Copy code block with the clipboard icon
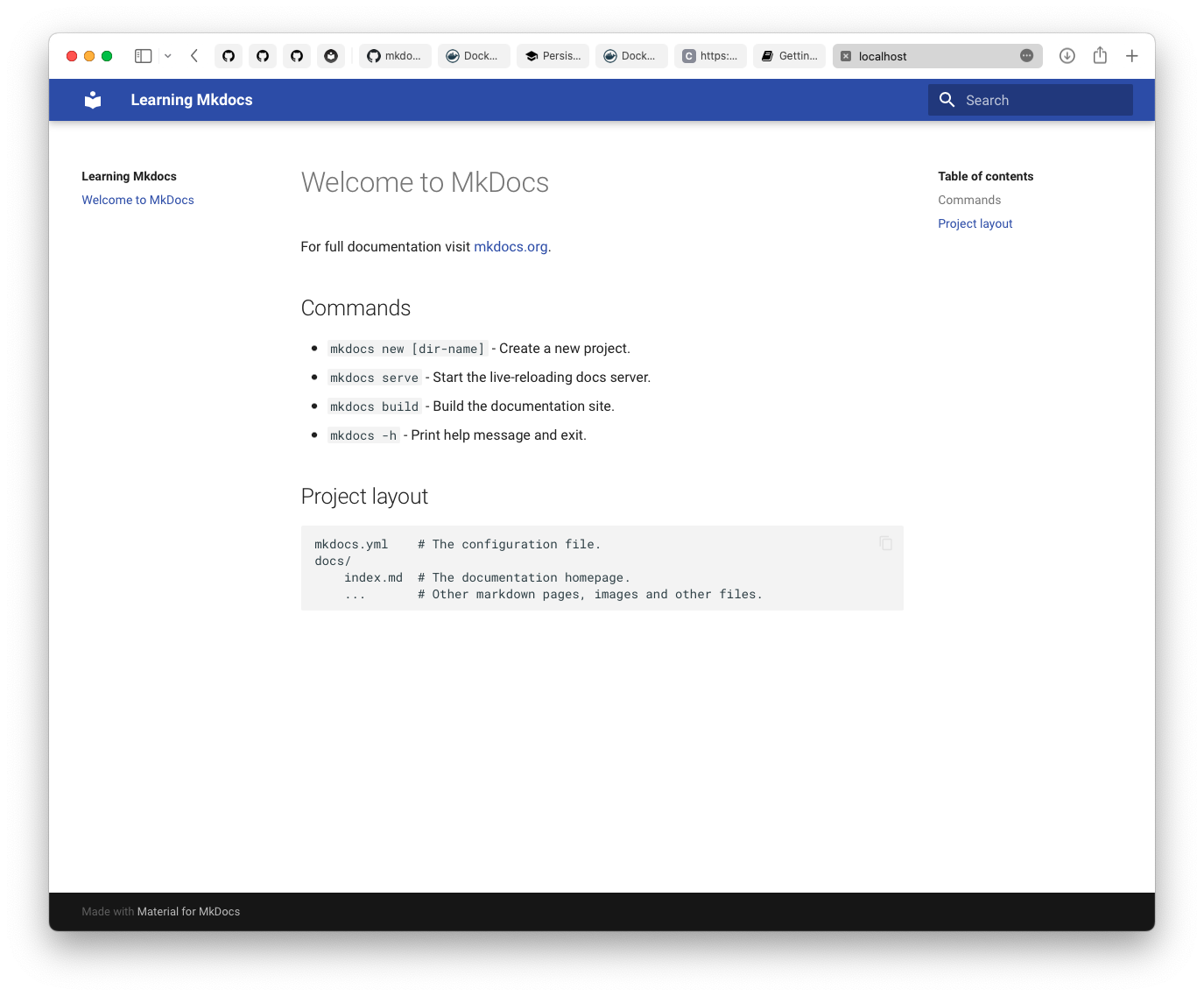Screen dimensions: 1204x996 point(886,543)
